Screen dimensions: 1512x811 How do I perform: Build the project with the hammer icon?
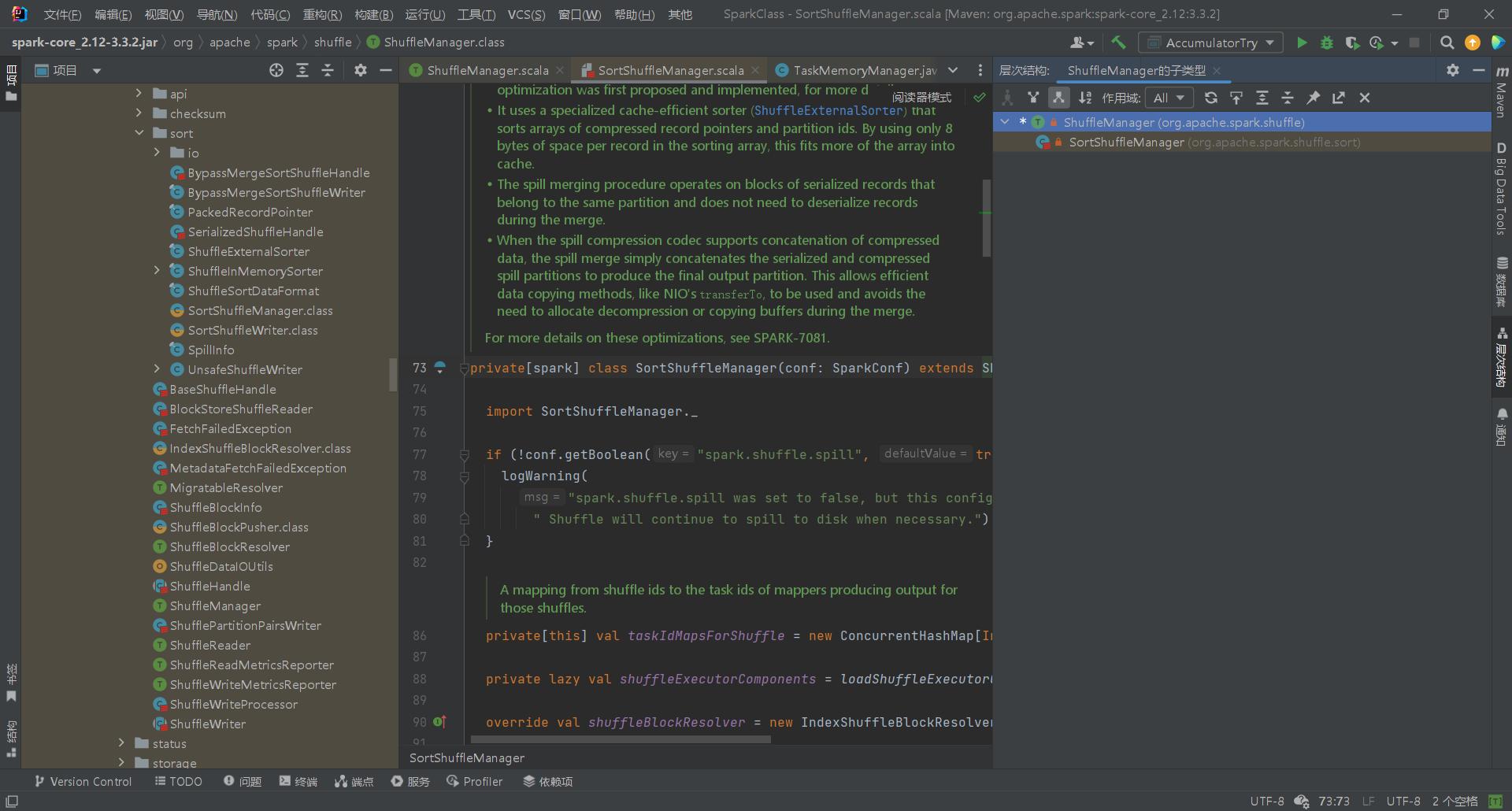[x=1118, y=43]
